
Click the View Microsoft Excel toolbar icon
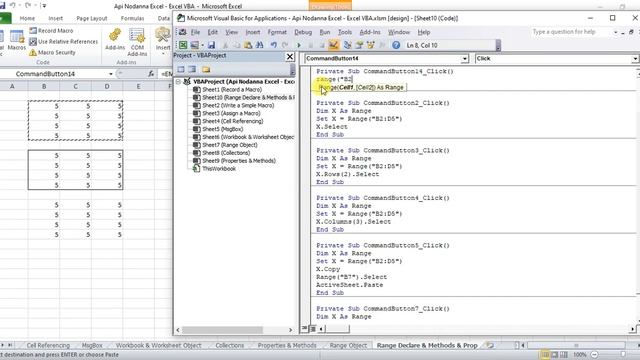(x=183, y=45)
